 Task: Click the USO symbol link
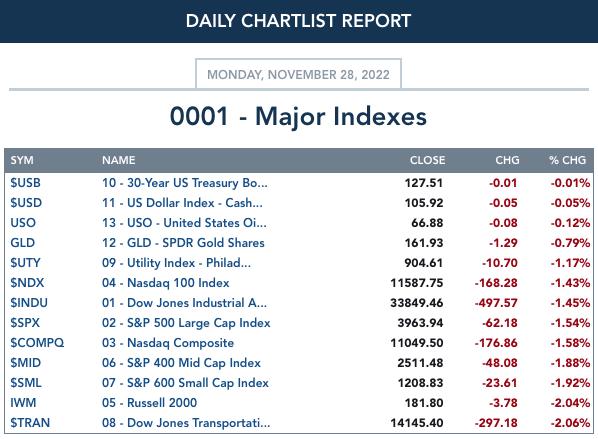click(23, 223)
